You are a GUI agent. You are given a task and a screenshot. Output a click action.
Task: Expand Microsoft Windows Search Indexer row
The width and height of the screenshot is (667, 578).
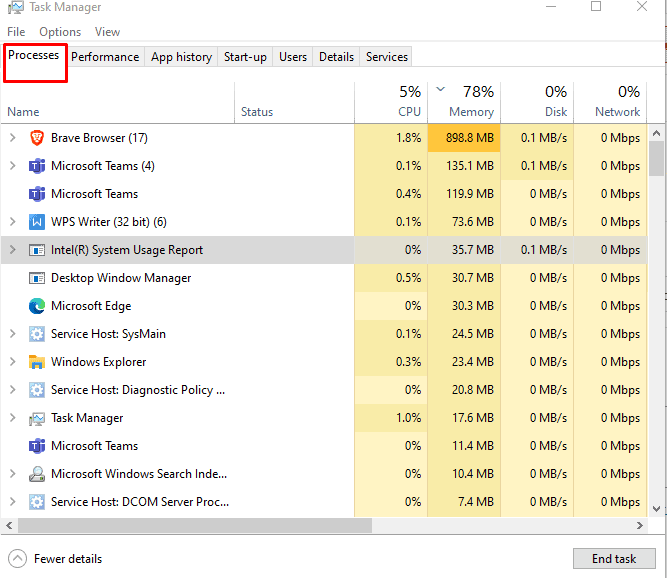12,474
